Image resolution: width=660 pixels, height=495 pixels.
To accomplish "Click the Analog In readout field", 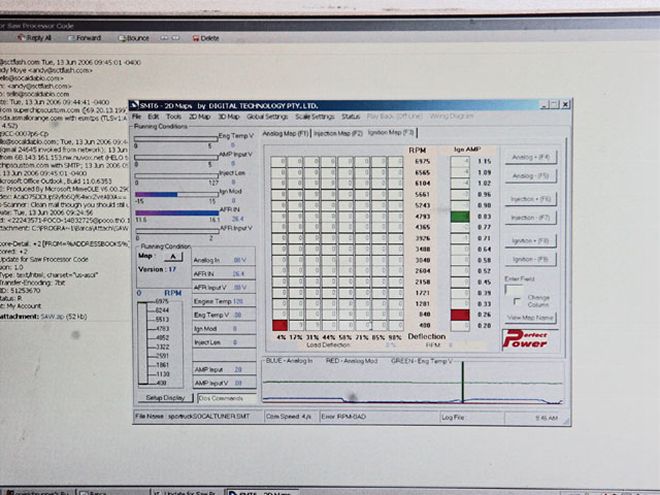I will (x=224, y=261).
